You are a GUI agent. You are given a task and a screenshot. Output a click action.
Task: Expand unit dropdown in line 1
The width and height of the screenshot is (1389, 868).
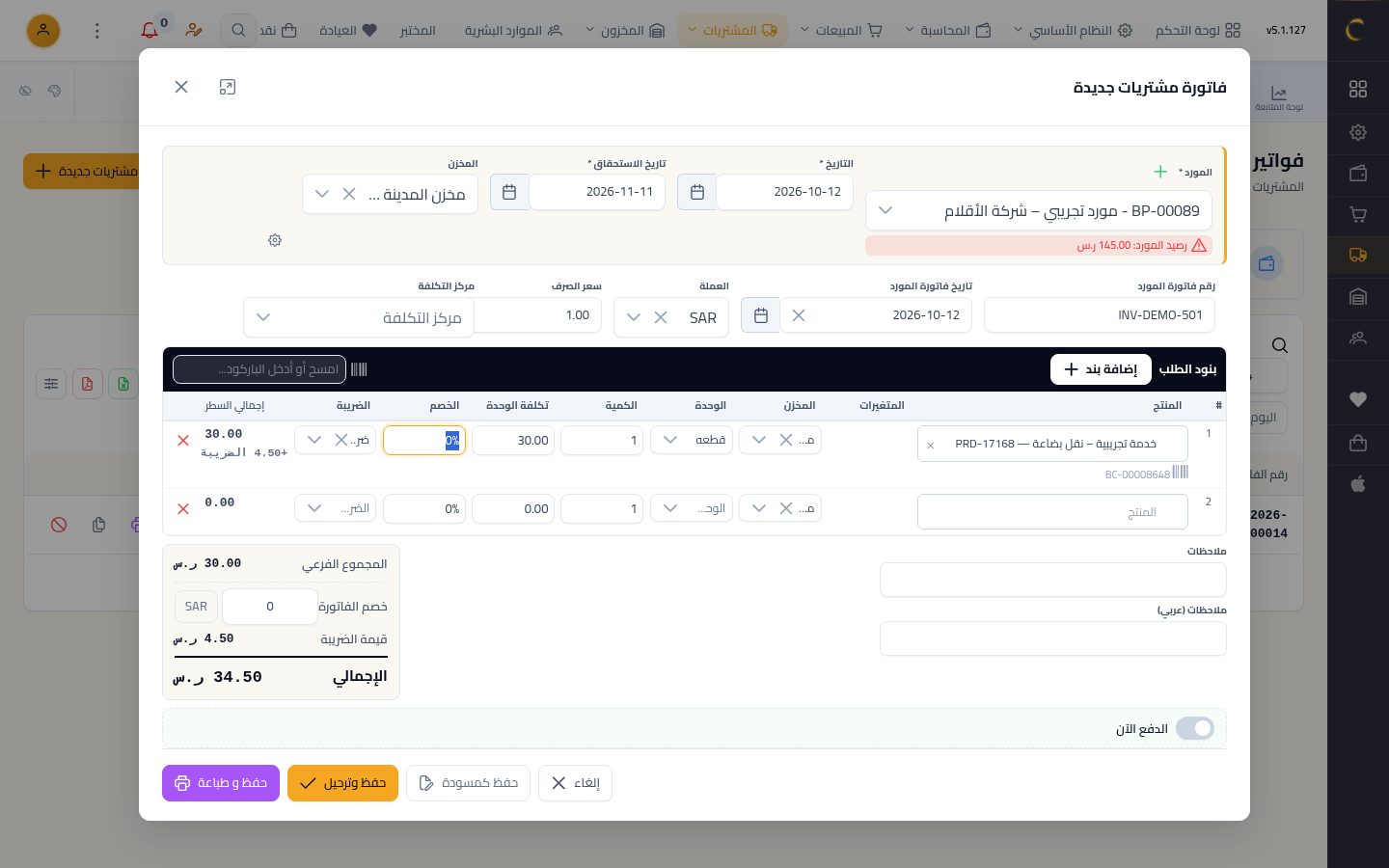670,440
